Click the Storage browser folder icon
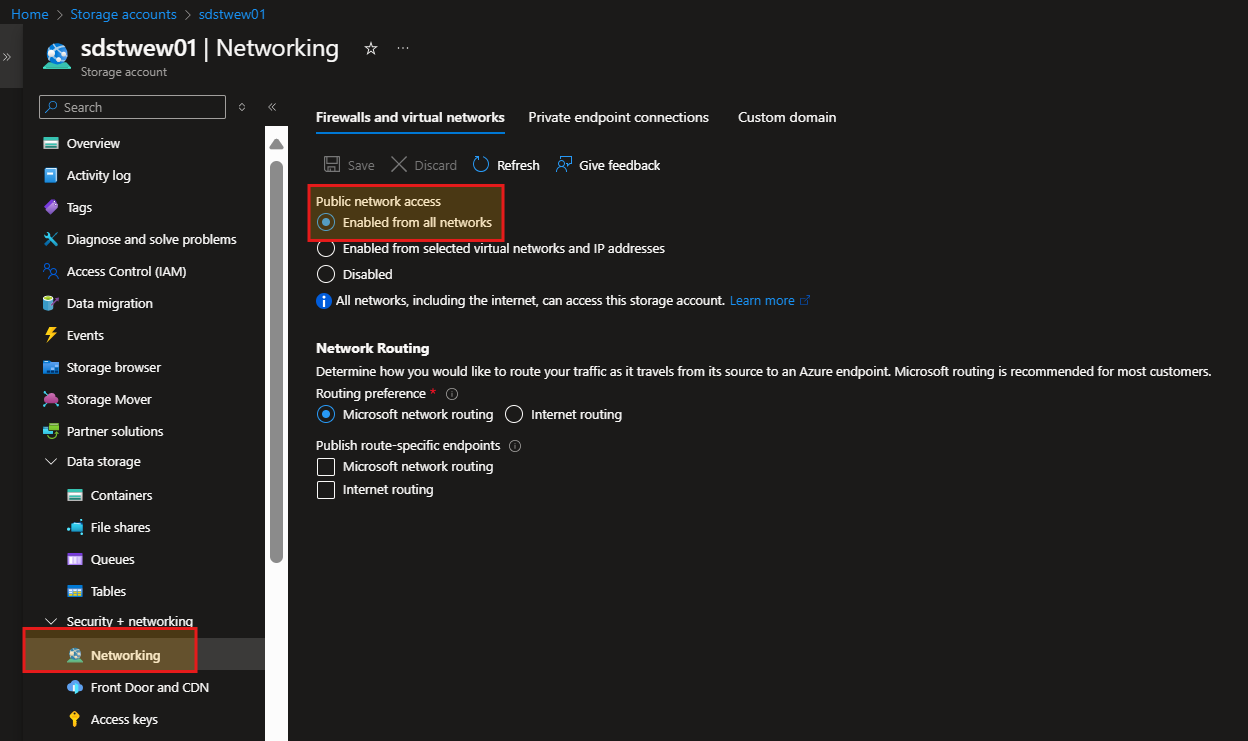The height and width of the screenshot is (741, 1248). [x=51, y=367]
